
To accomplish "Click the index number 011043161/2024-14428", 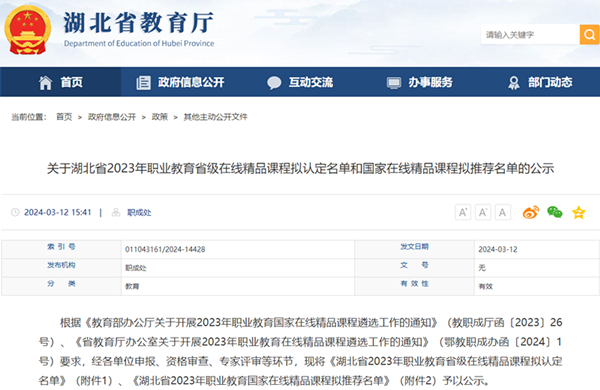I will [x=165, y=250].
